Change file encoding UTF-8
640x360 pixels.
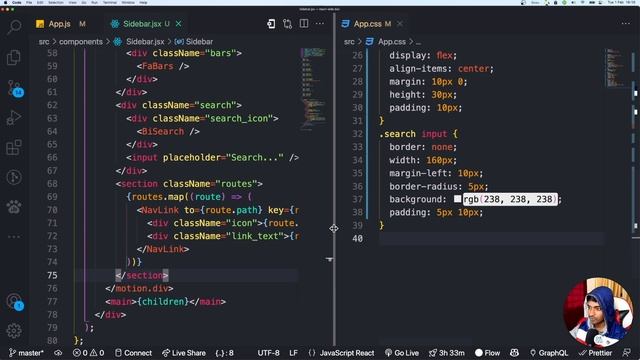click(x=268, y=353)
